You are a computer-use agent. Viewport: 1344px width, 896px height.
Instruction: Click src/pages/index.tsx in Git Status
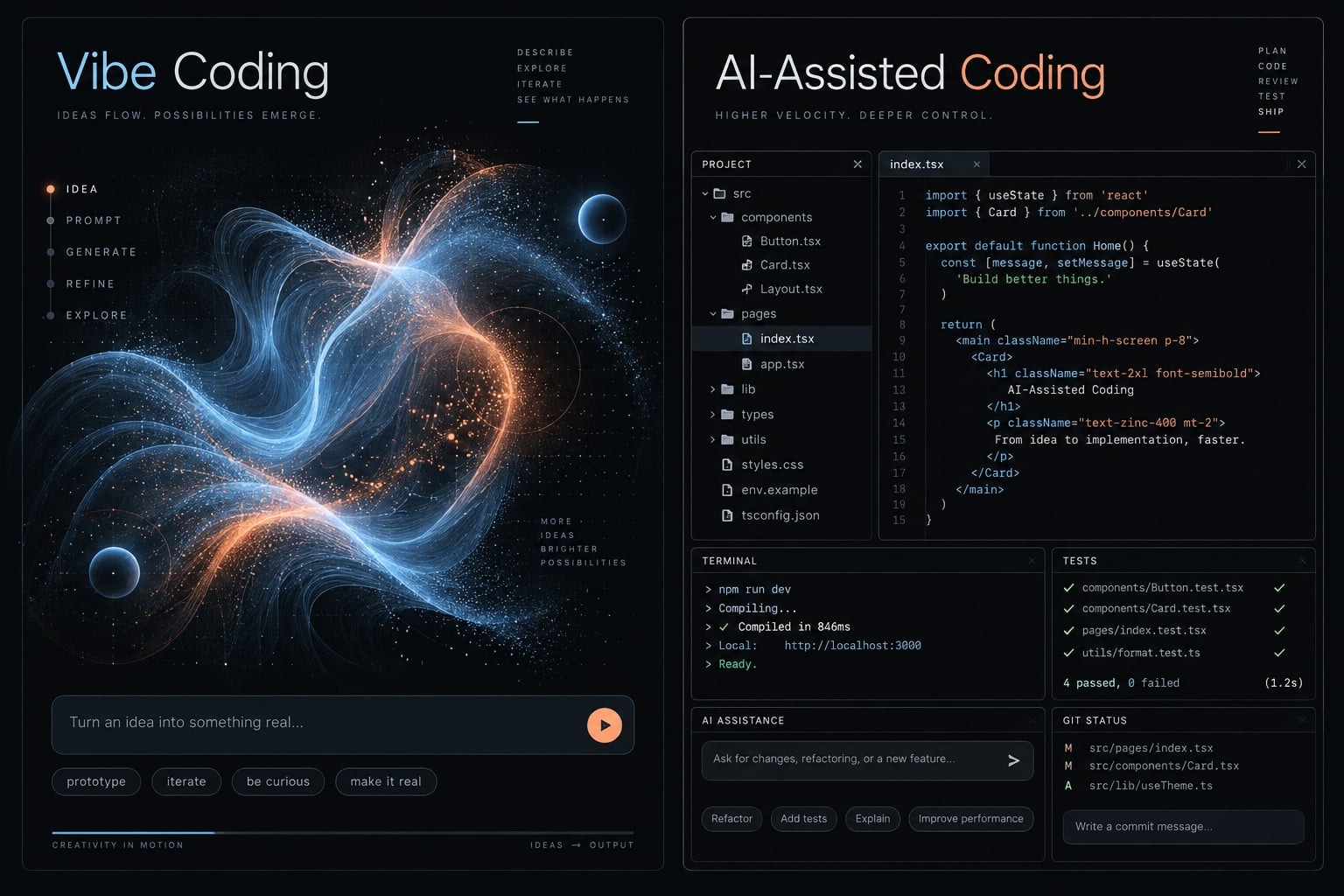pos(1151,748)
